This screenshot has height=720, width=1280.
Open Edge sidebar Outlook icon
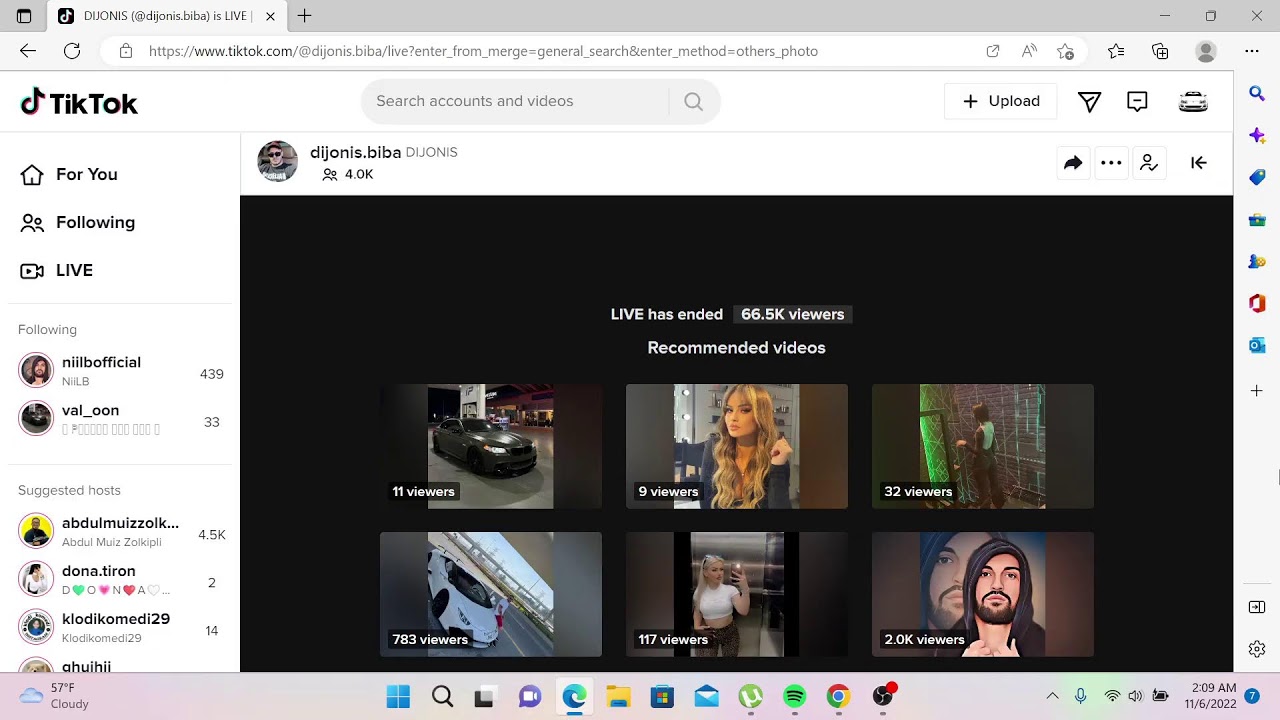tap(1257, 345)
